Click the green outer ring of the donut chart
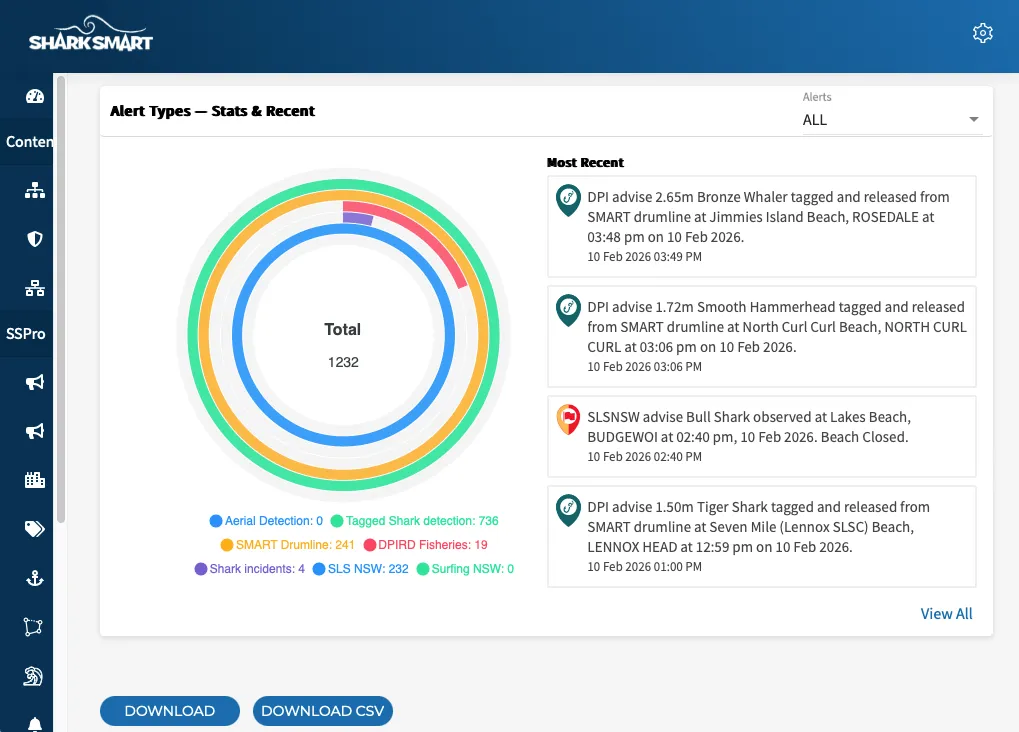The image size is (1019, 732). coord(192,335)
